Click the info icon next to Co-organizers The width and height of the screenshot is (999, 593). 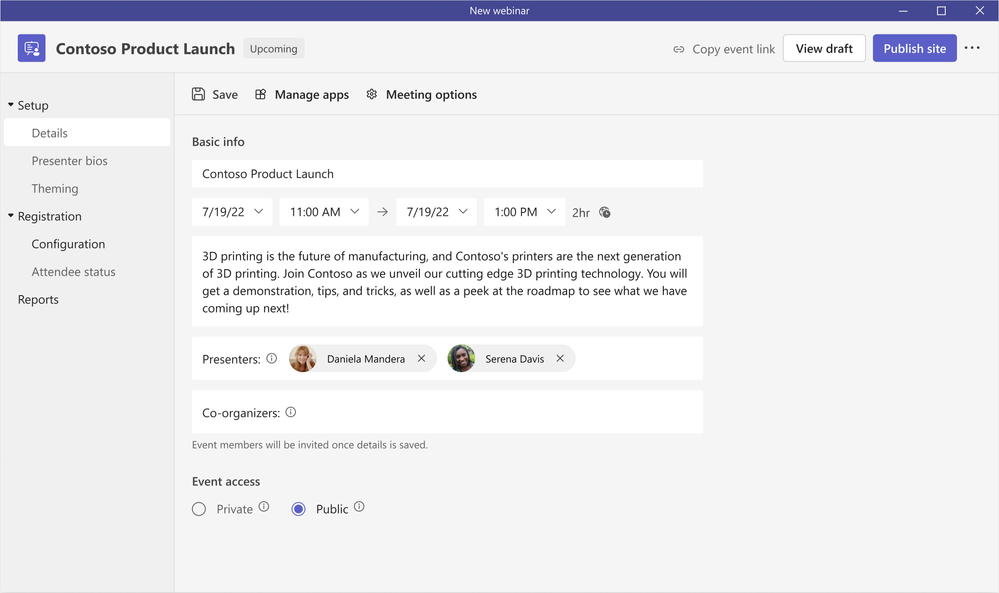[x=291, y=412]
